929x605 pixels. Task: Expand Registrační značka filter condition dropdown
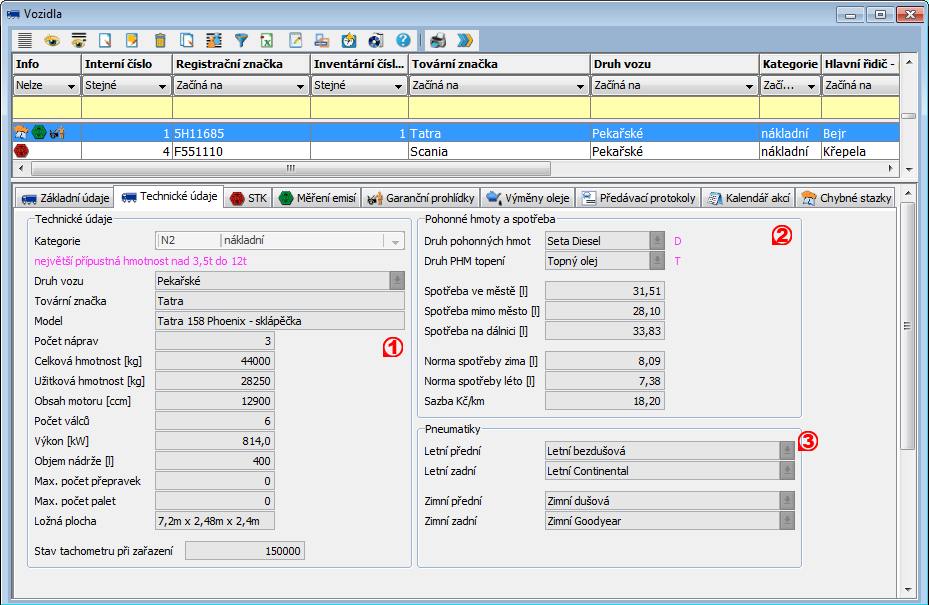301,87
